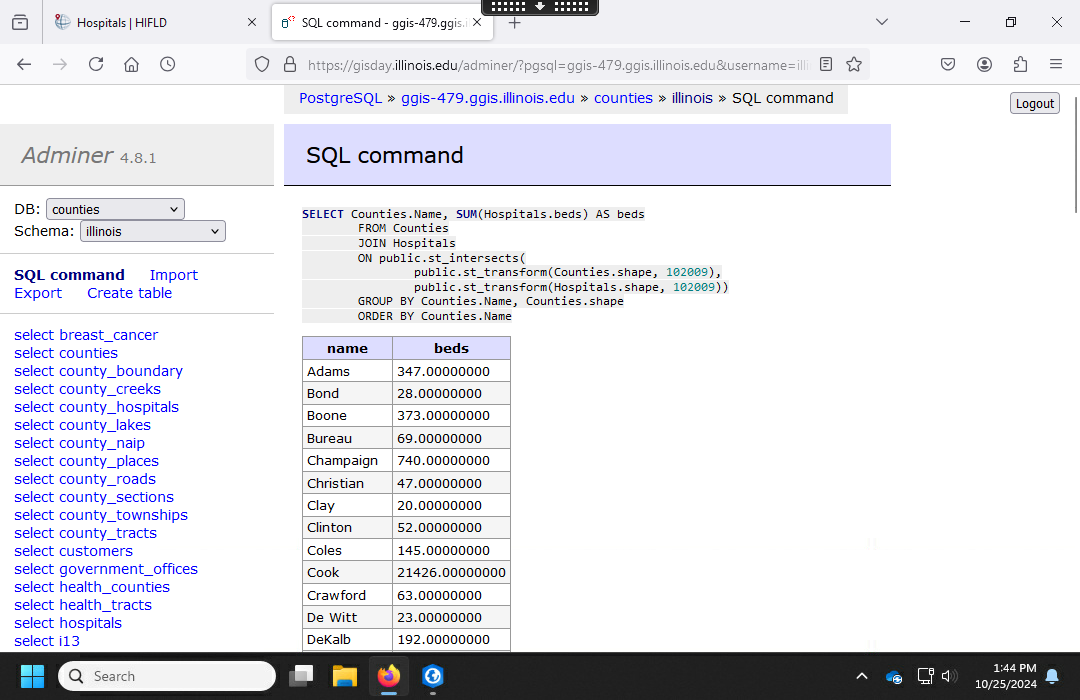Image resolution: width=1080 pixels, height=700 pixels.
Task: Open a new browser tab
Action: [x=515, y=22]
